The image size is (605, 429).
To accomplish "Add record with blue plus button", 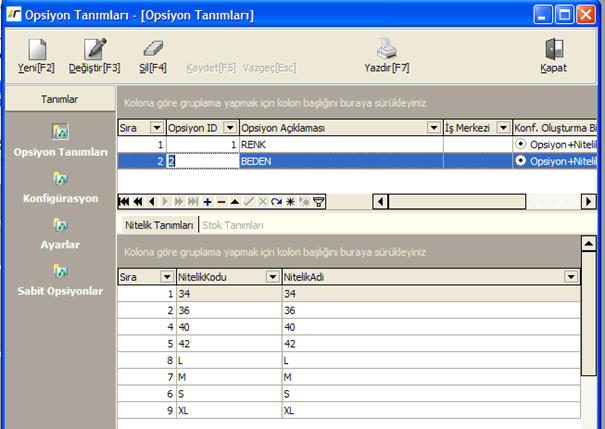I will pos(207,201).
